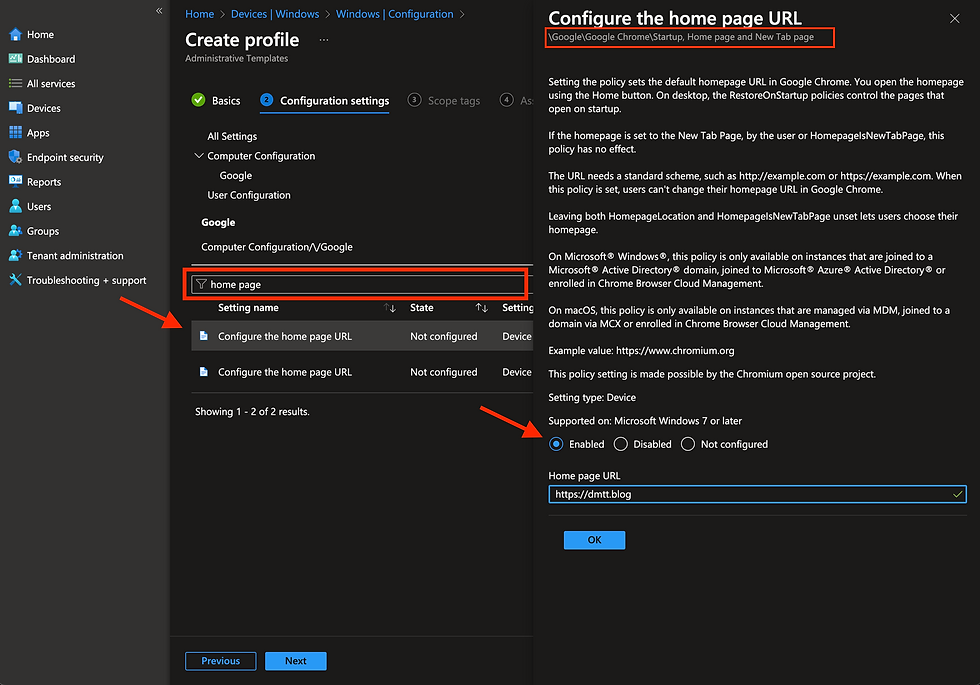Click the Next button
This screenshot has width=980, height=685.
tap(295, 660)
